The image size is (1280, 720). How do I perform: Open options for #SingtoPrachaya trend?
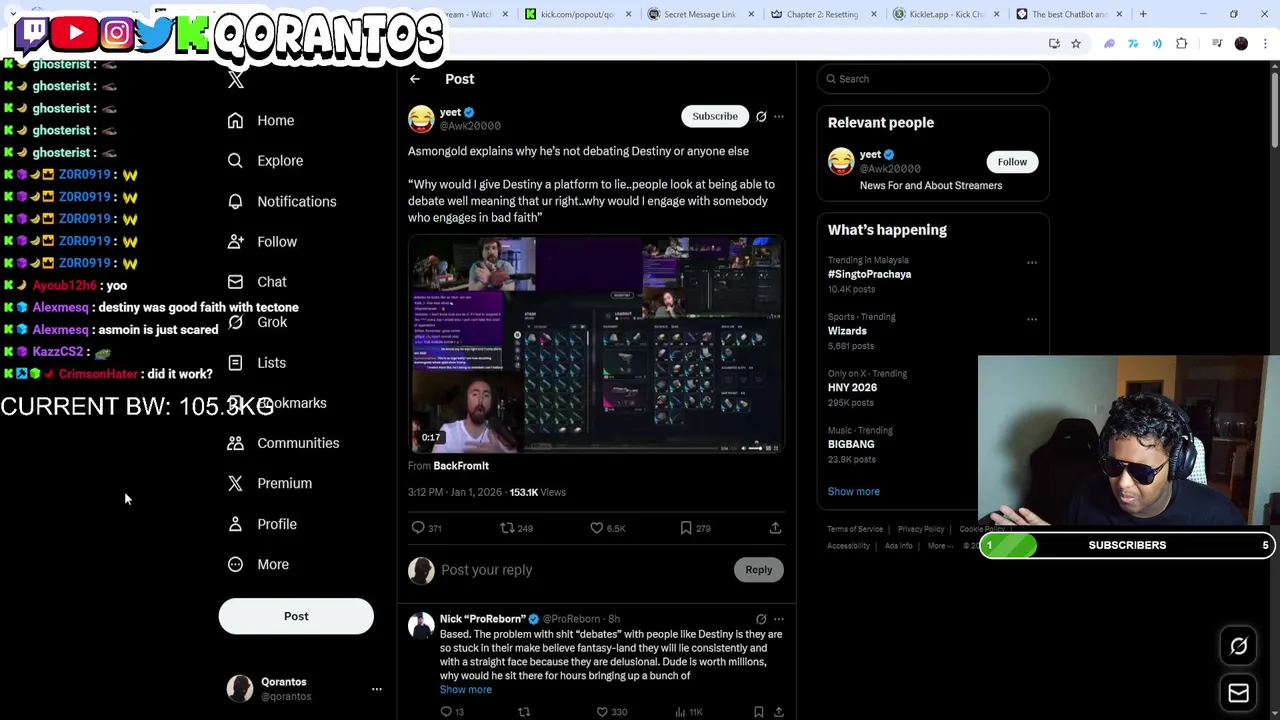tap(1032, 263)
